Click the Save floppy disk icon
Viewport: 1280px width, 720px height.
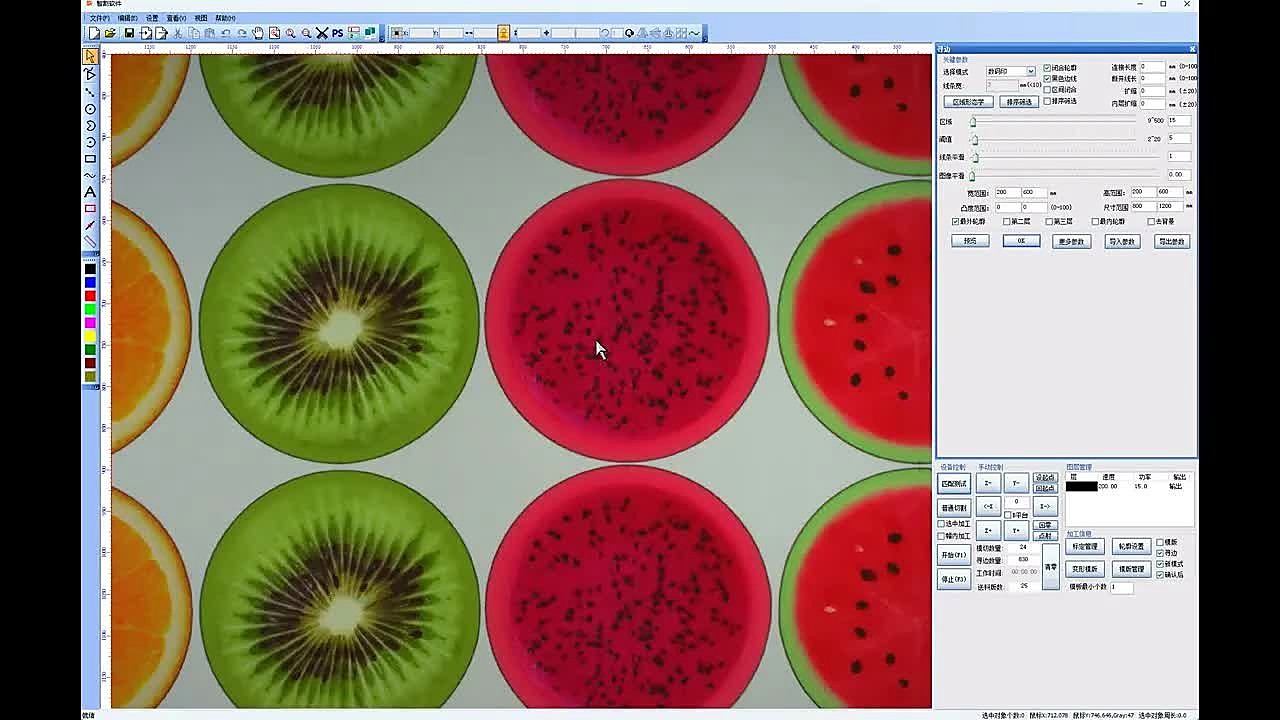(x=129, y=33)
